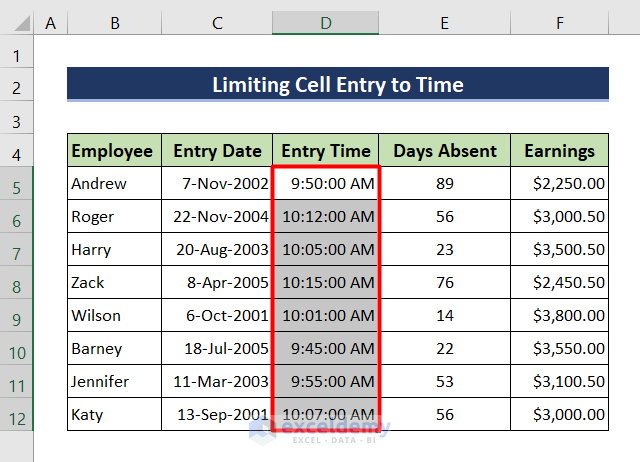
Task: Click the Entry Date header cell
Action: [x=217, y=151]
